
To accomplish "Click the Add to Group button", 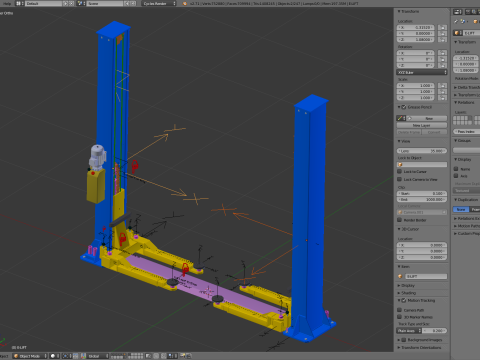I will click(466, 150).
